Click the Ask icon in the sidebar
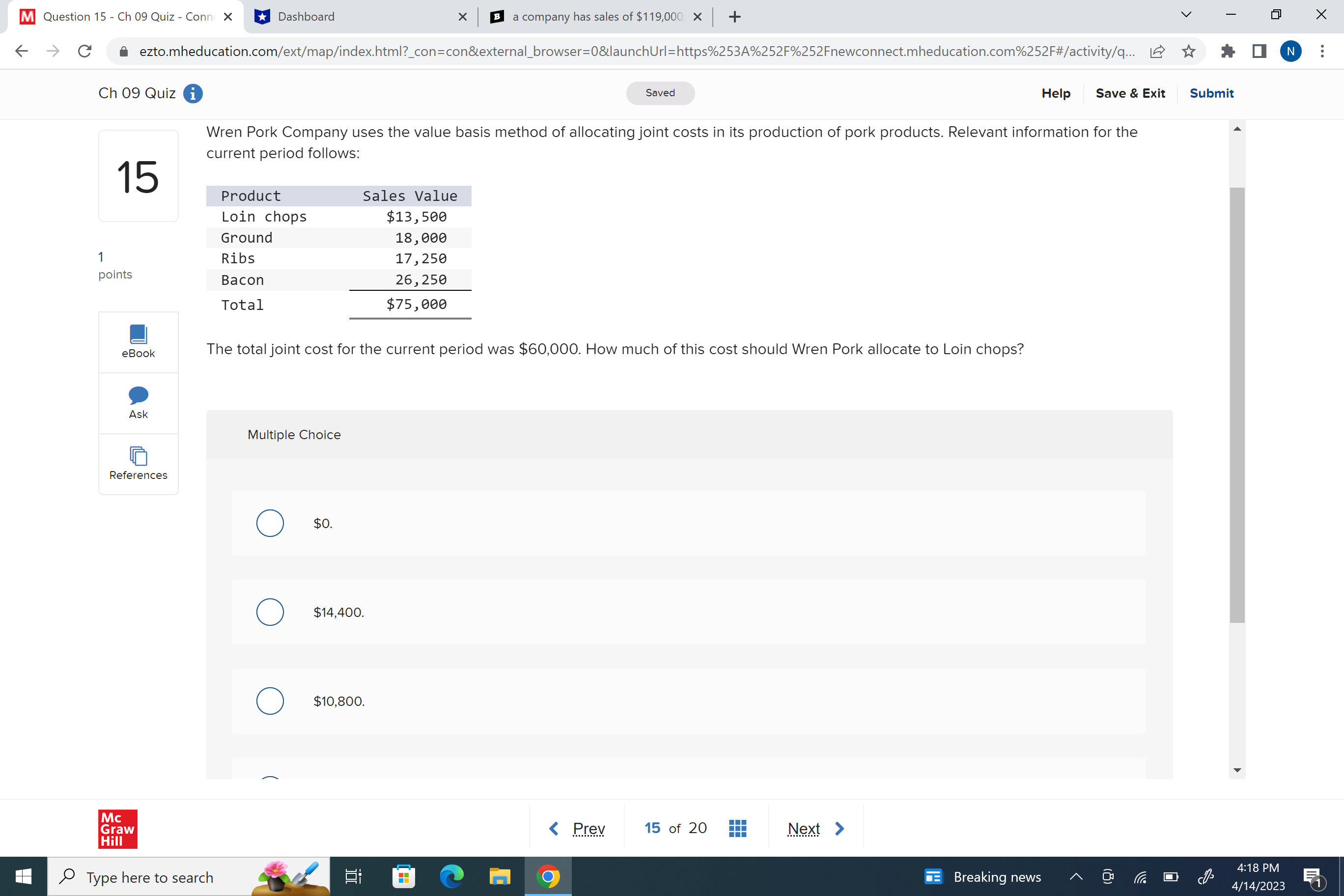Viewport: 1344px width, 896px height. [138, 402]
